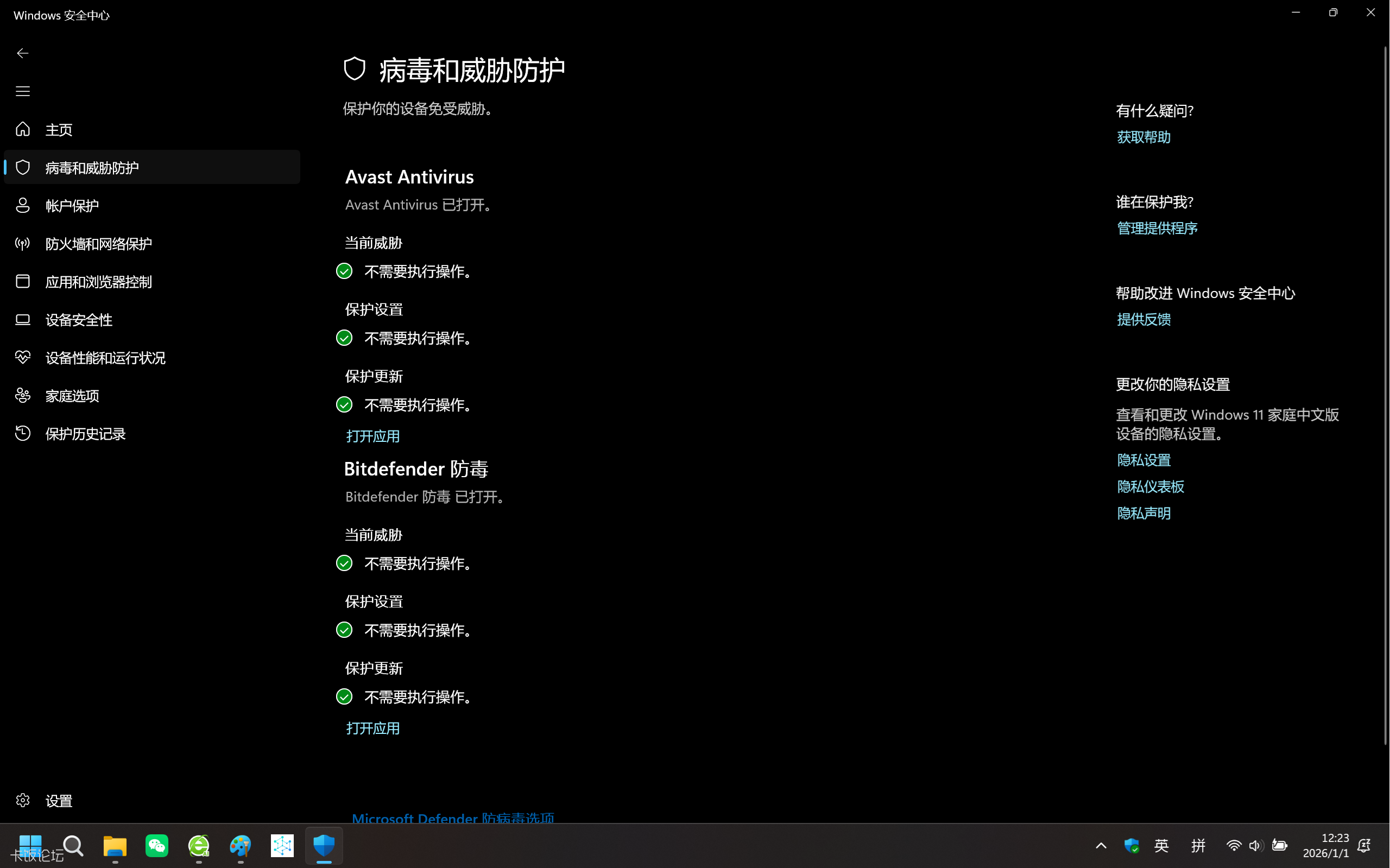
Task: Open 管理提供程序 link
Action: (1157, 229)
